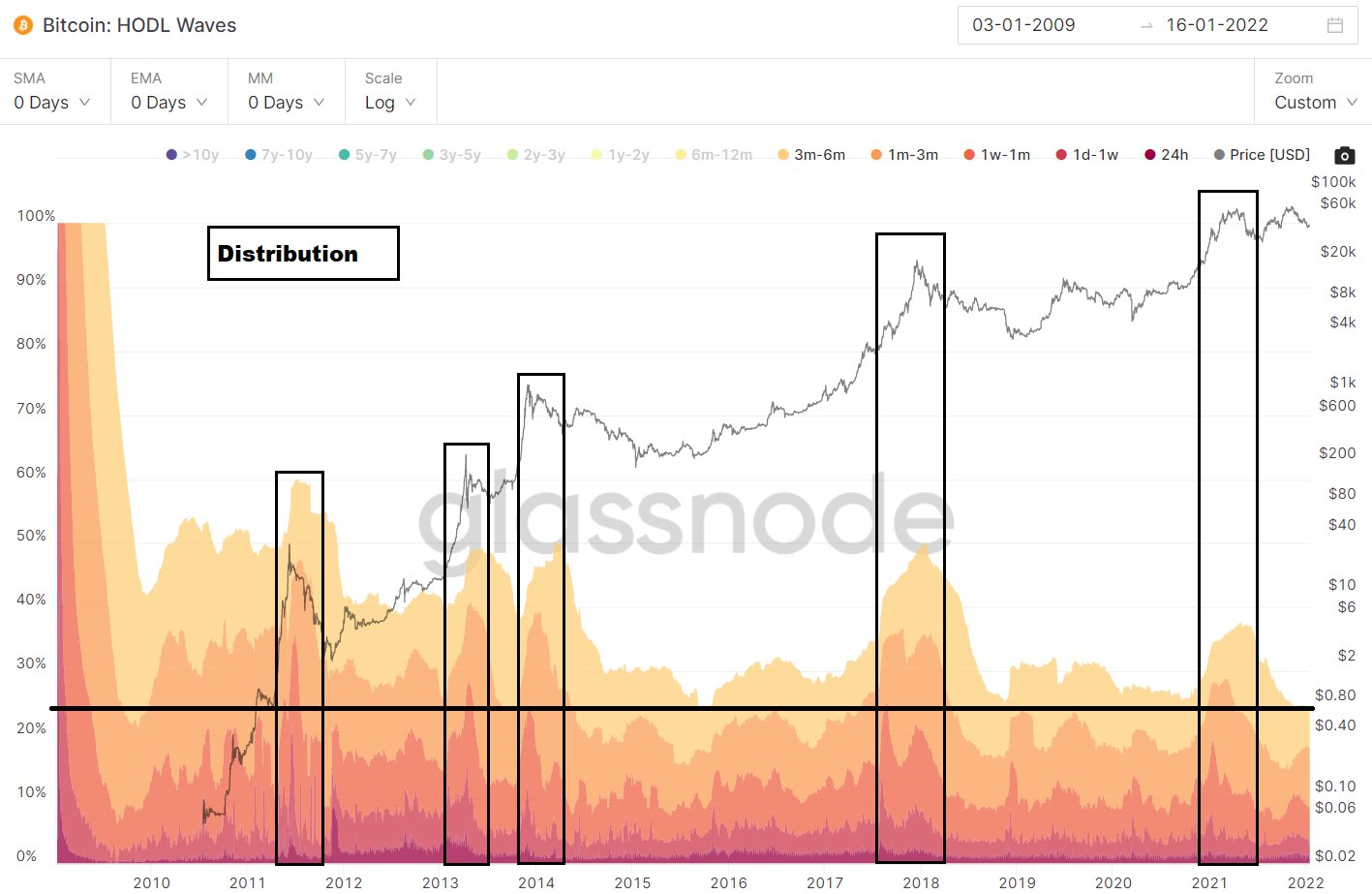Hide the 1m-3m legend series
The width and height of the screenshot is (1372, 894).
(x=904, y=155)
